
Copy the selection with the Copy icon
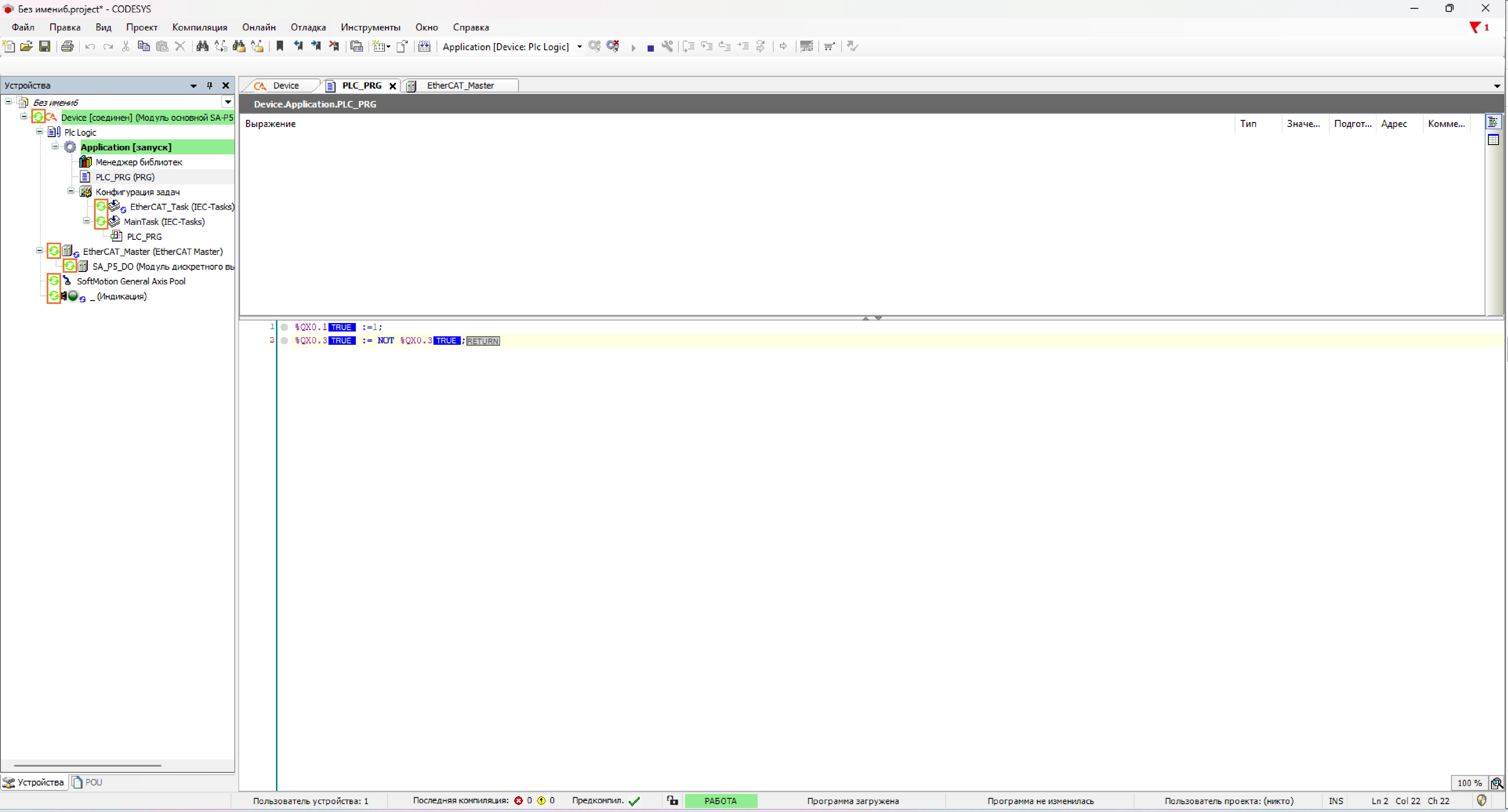click(143, 46)
